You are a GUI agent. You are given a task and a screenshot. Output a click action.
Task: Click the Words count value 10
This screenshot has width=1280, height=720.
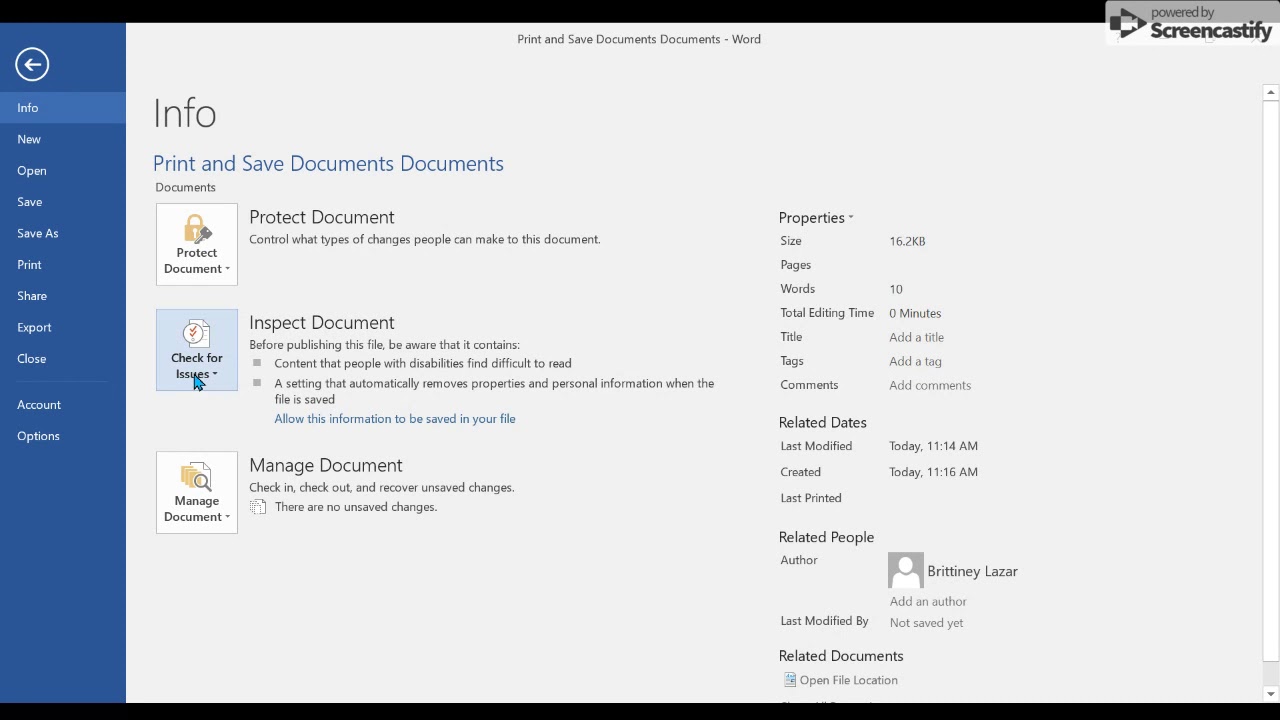tap(896, 289)
